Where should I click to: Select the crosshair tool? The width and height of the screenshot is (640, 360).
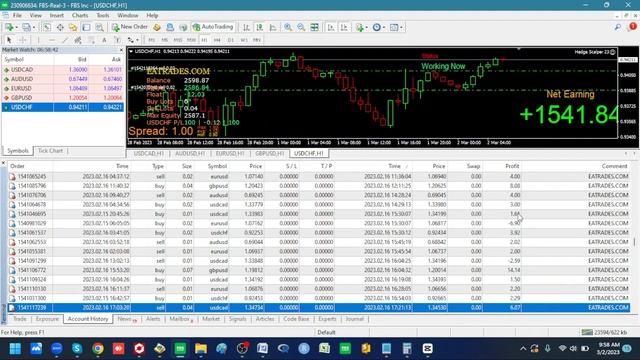click(22, 40)
